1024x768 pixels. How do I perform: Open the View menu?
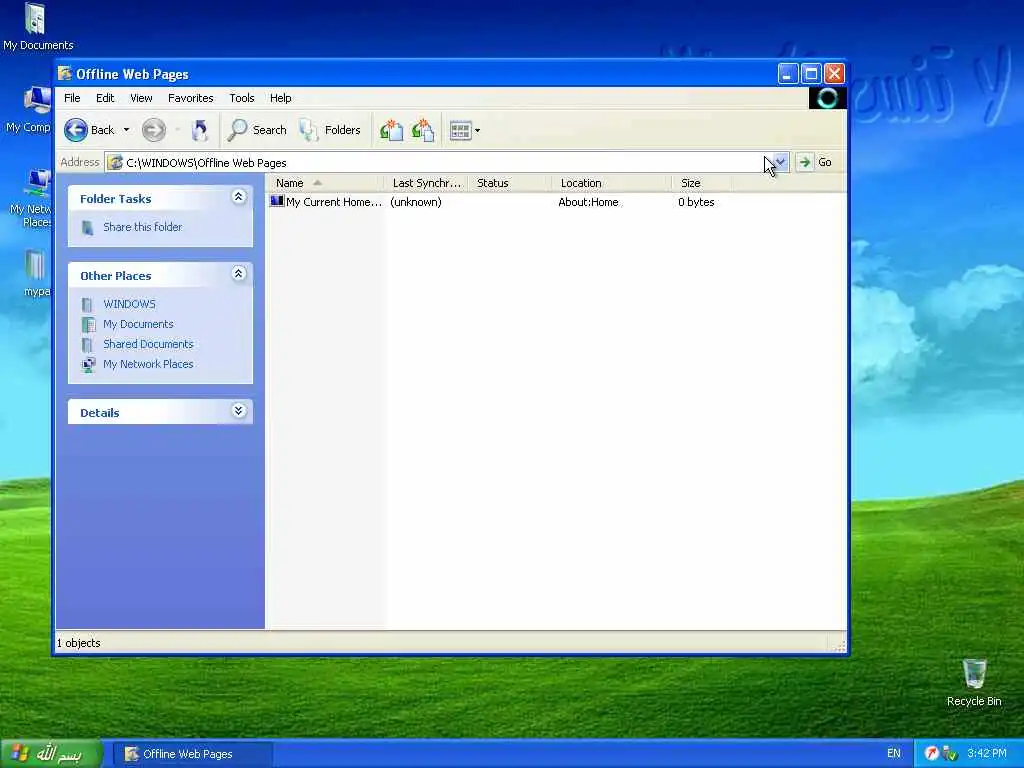click(x=141, y=98)
